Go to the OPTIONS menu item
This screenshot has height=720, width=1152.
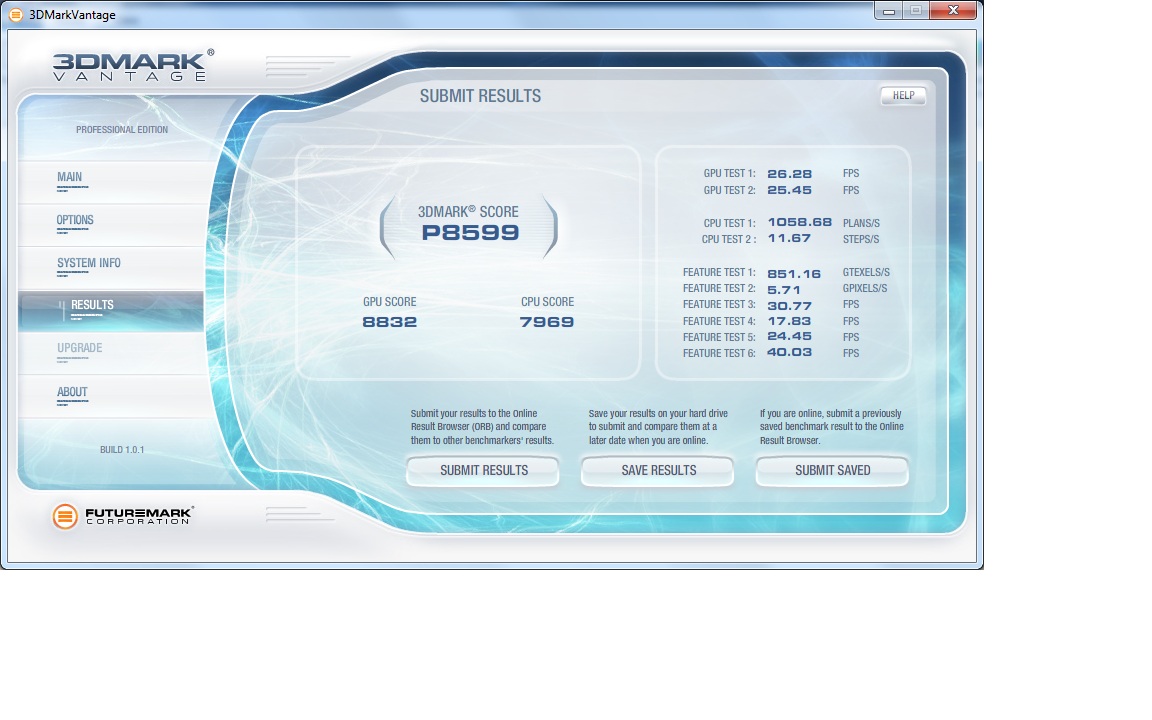(x=111, y=223)
